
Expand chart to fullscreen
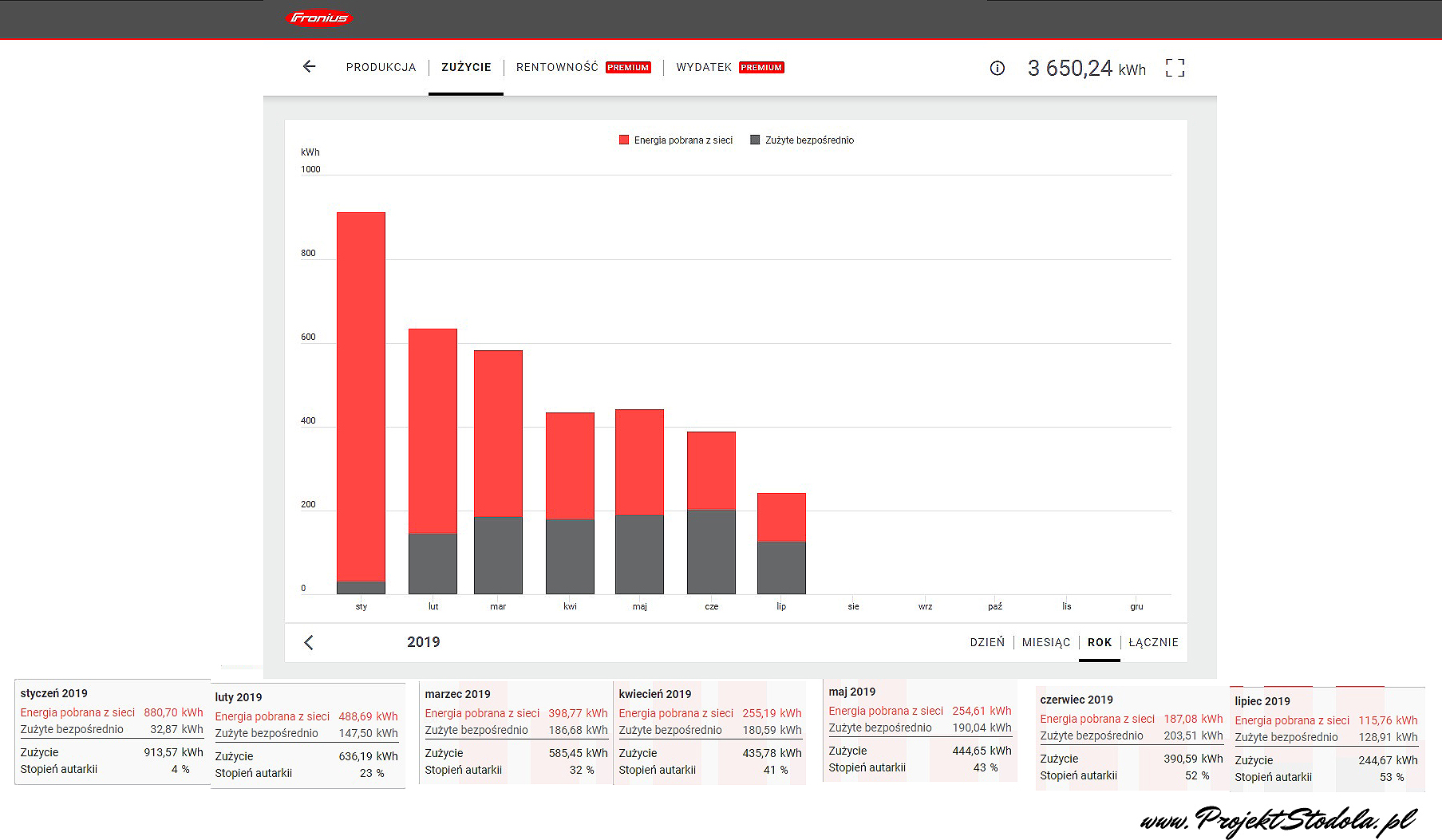coord(1175,68)
